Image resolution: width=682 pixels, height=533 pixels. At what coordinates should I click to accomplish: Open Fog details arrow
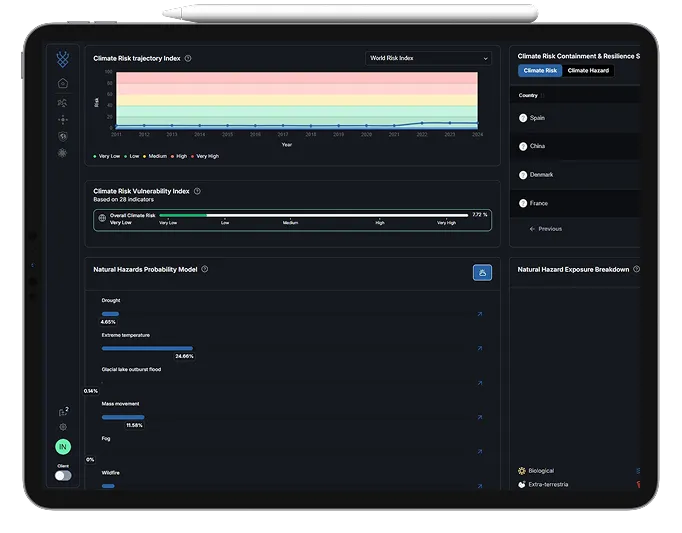pos(480,452)
